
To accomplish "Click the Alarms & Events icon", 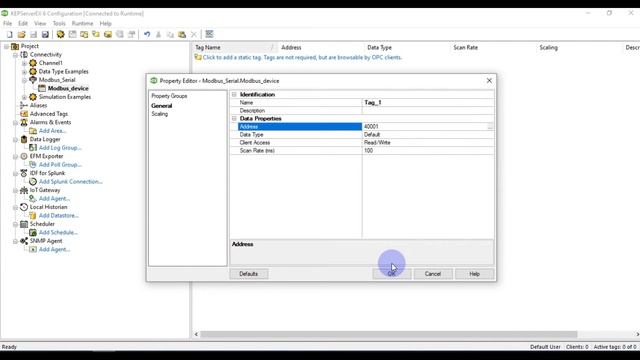I will click(x=24, y=122).
